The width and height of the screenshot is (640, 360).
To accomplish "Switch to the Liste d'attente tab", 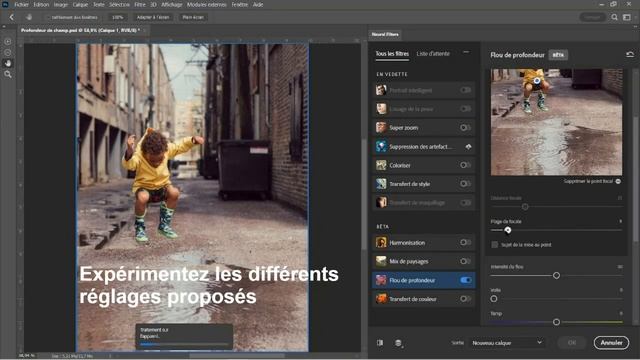I will 433,53.
